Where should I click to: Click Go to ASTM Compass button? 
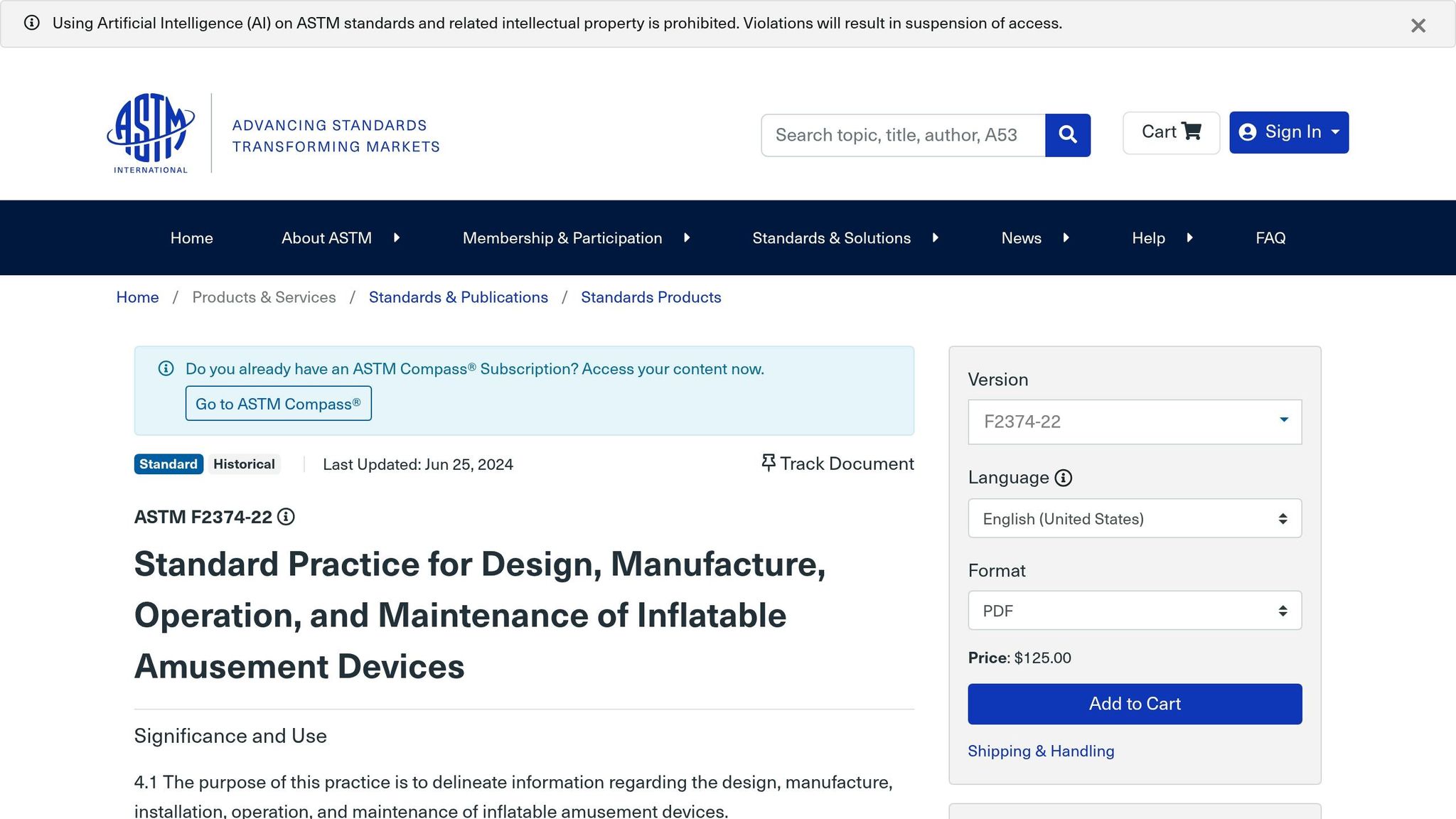click(278, 403)
